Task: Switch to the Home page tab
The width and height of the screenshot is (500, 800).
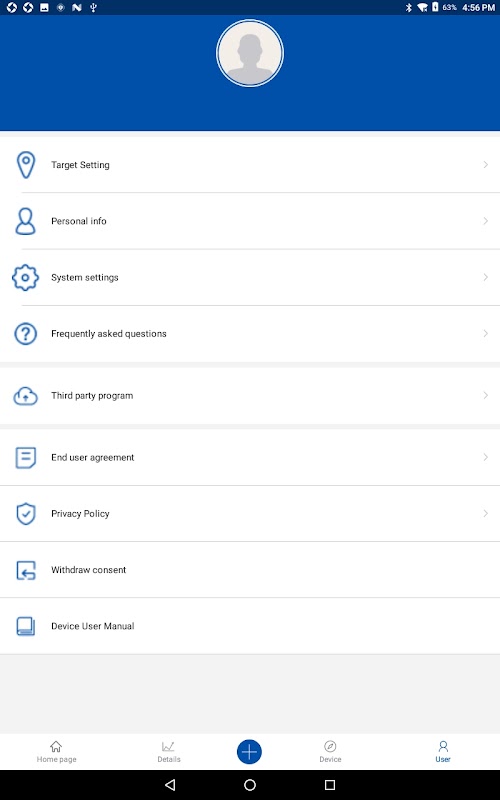Action: pos(56,752)
